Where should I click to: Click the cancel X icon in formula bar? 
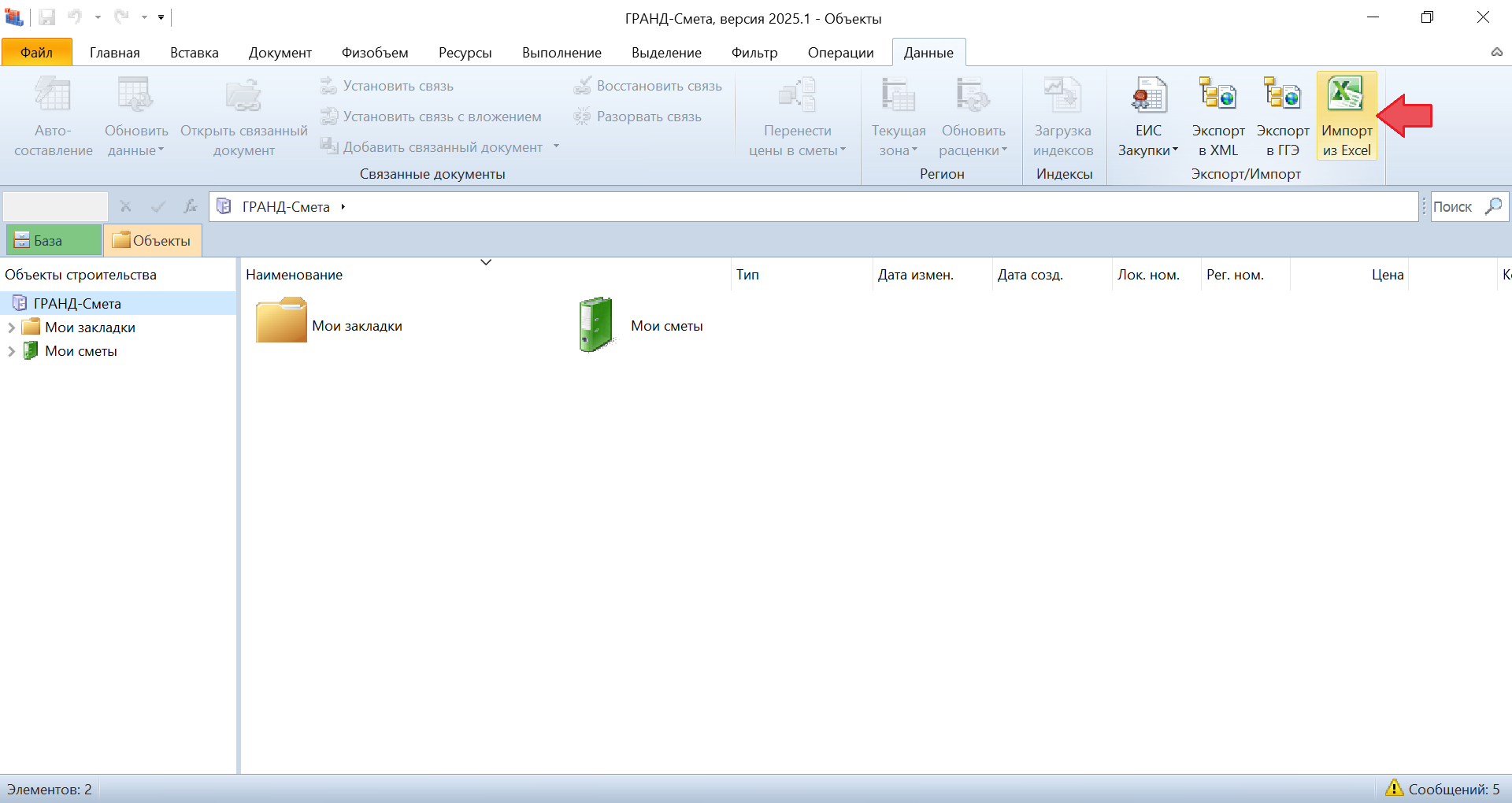click(125, 206)
